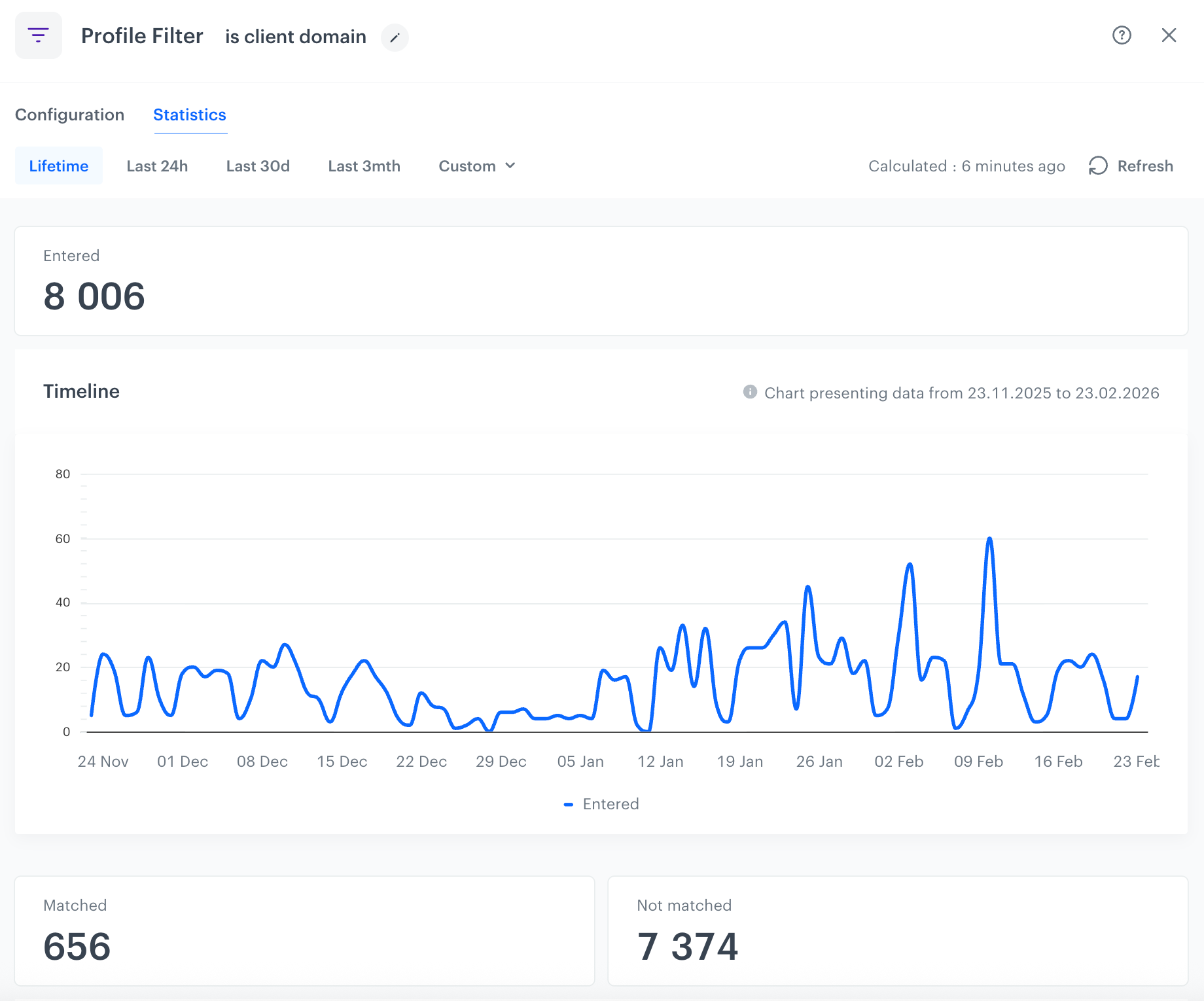Pick the Last 3mth time range
The image size is (1204, 1001).
pos(364,166)
